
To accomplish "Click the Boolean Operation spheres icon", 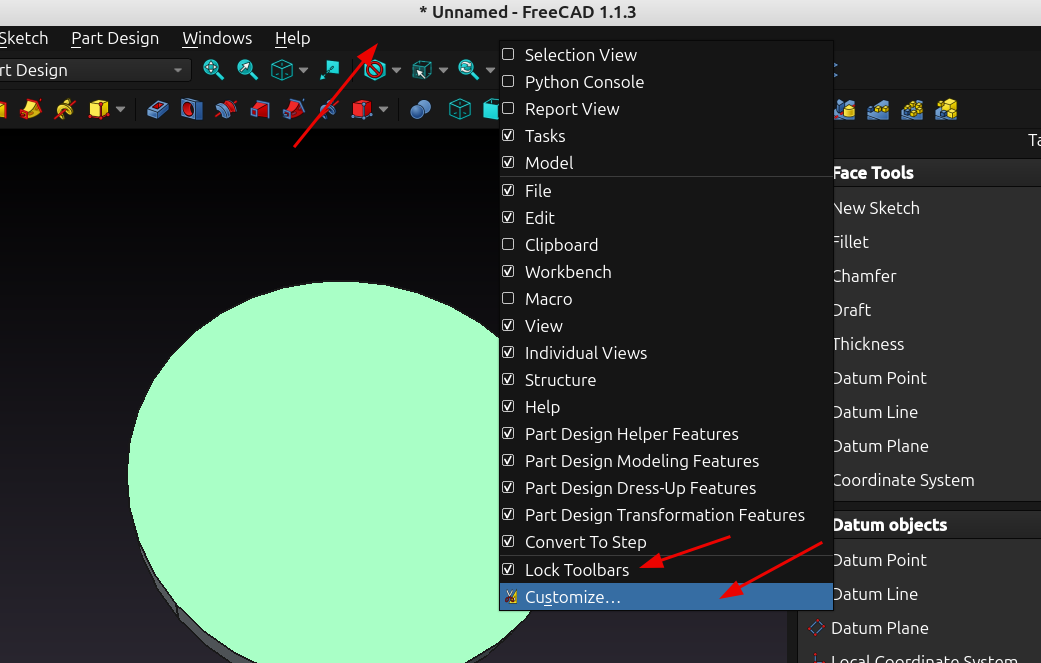I will click(420, 109).
